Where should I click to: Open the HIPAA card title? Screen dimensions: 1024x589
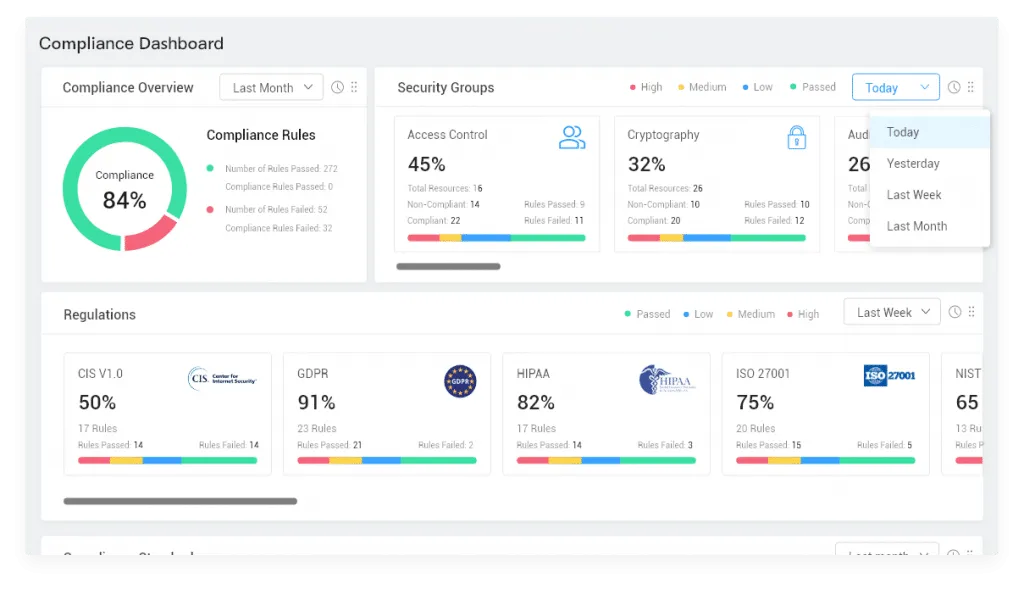tap(533, 374)
